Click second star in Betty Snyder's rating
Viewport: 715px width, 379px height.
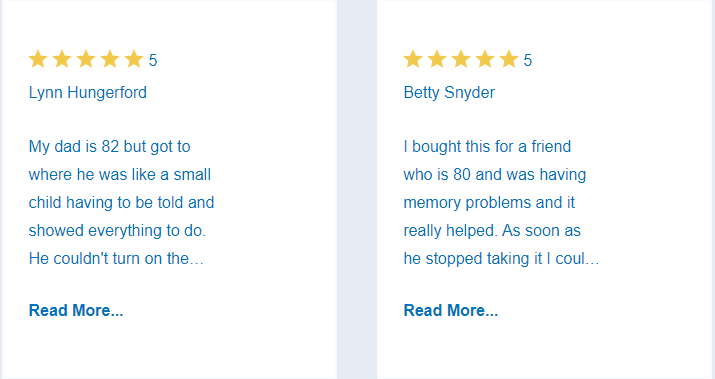[x=437, y=59]
